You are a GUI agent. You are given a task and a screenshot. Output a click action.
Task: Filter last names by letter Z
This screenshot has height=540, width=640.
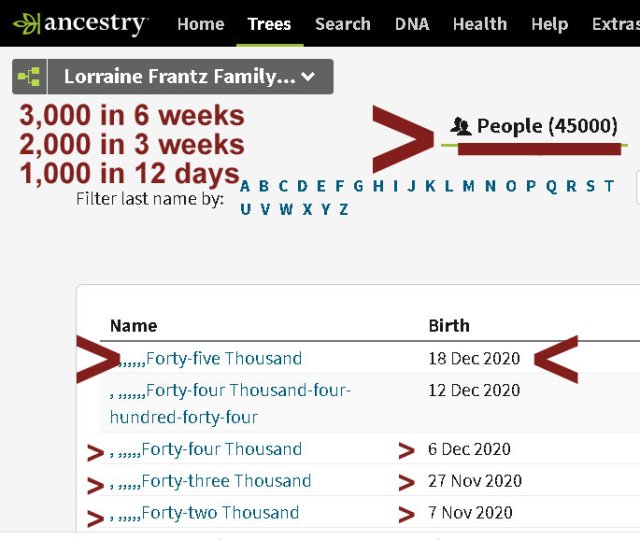[343, 209]
